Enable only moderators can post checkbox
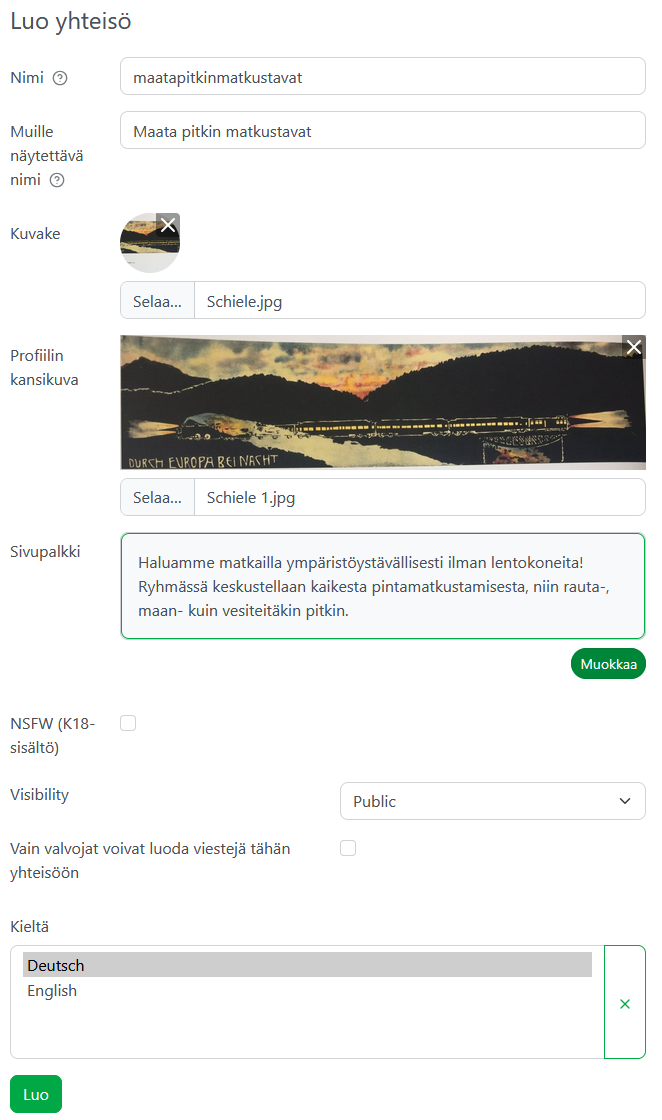 coord(348,848)
